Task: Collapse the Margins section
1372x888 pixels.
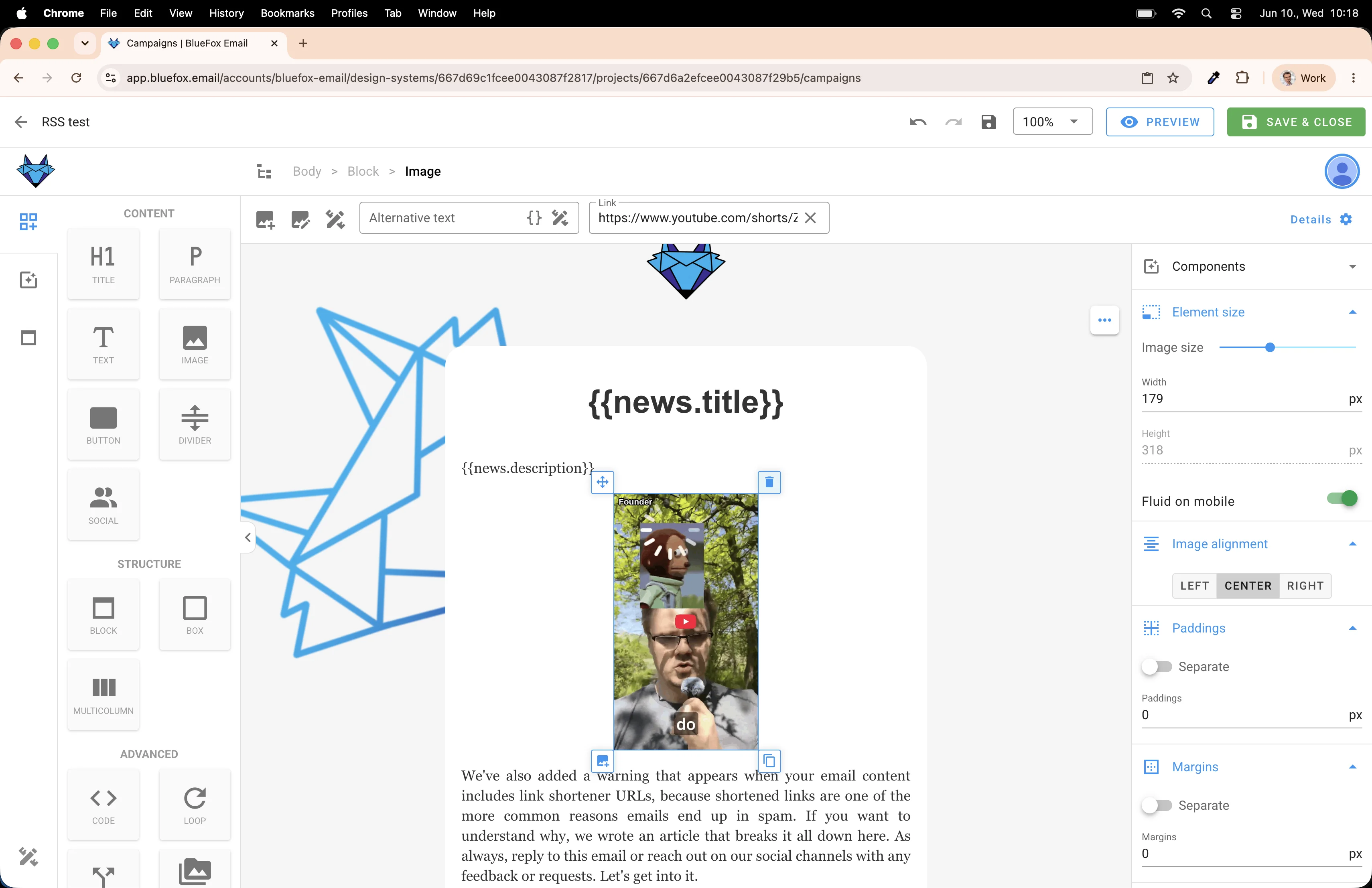Action: coord(1352,767)
